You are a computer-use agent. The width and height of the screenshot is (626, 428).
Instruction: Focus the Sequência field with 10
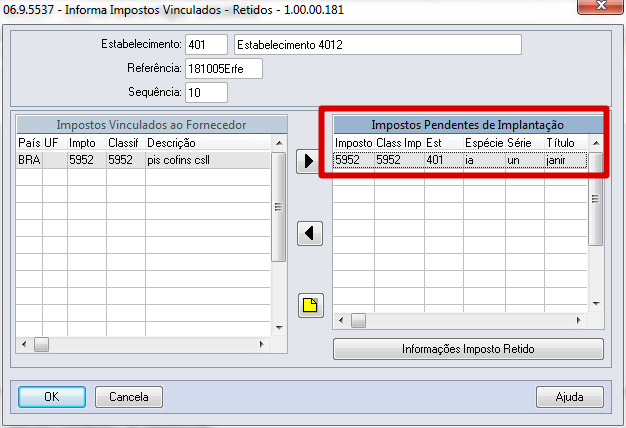coord(206,92)
